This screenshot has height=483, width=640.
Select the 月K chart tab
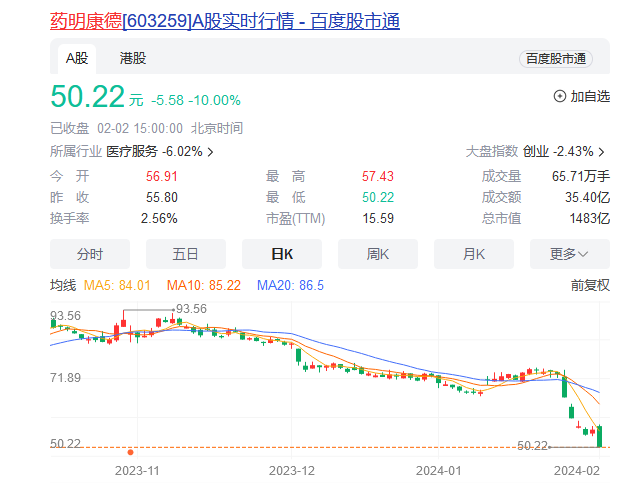tap(473, 254)
